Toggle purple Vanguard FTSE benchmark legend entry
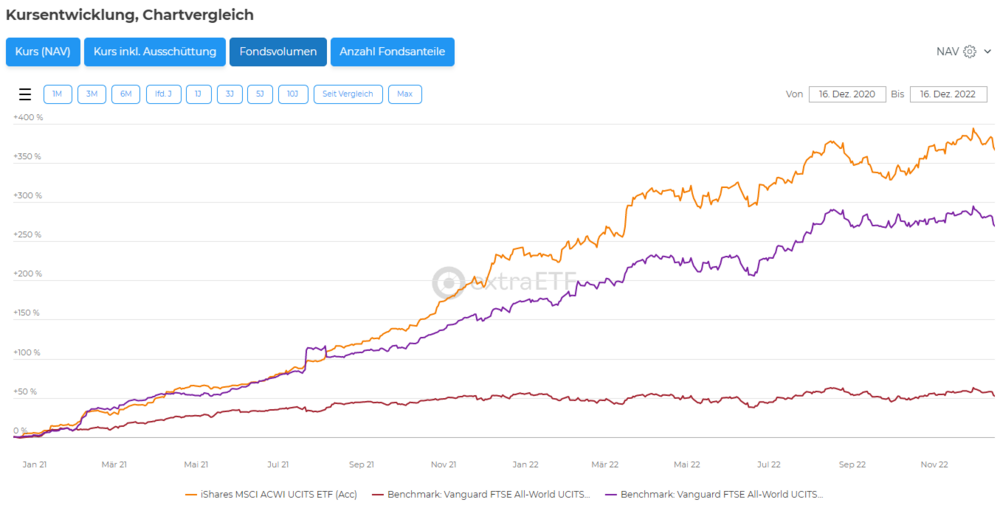1000x505 pixels. pyautogui.click(x=715, y=494)
